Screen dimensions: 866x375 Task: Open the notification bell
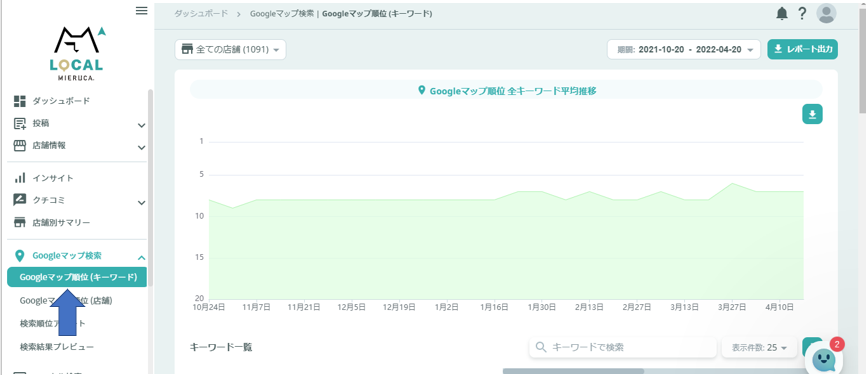point(781,14)
